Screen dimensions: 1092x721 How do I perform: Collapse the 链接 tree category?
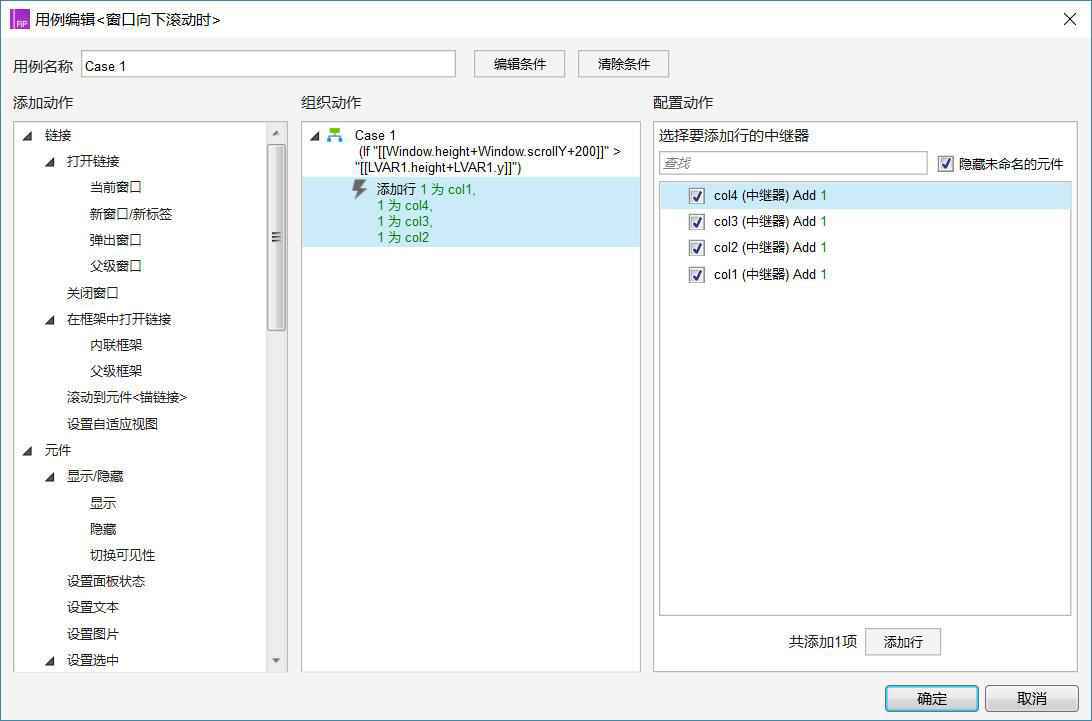tap(28, 136)
